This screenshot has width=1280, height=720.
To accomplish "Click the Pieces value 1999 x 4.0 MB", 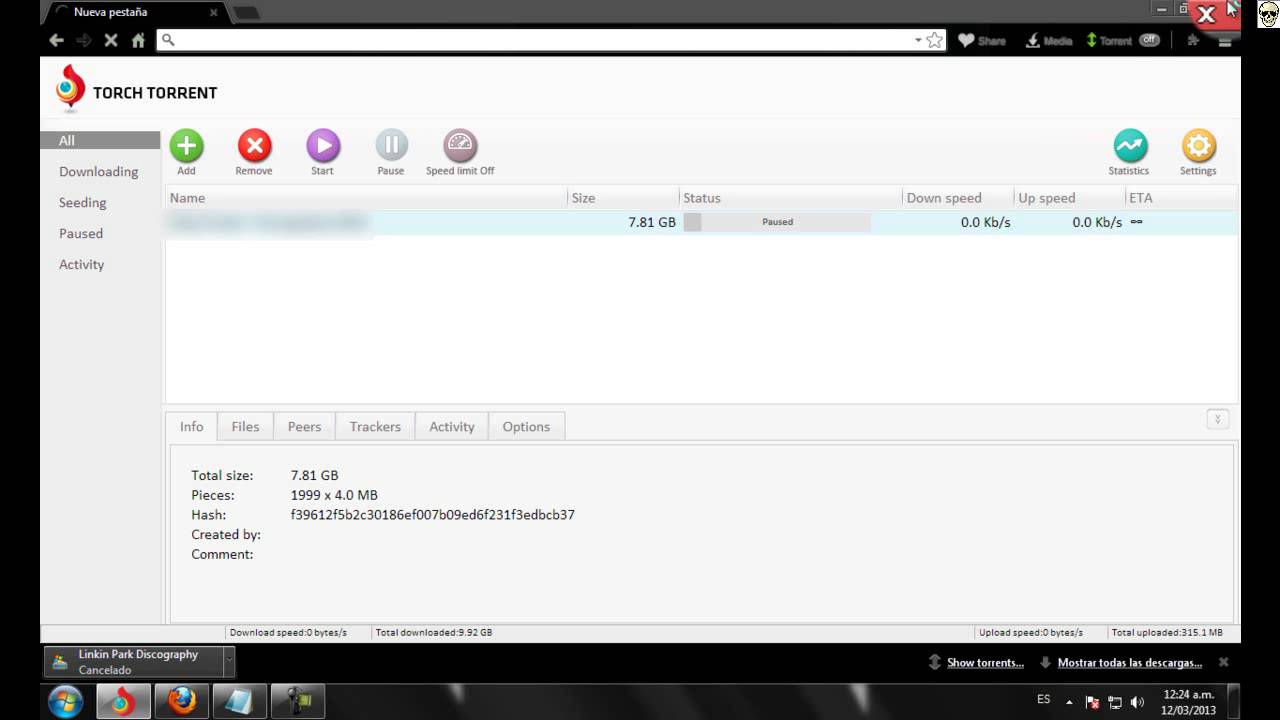I will (x=334, y=495).
